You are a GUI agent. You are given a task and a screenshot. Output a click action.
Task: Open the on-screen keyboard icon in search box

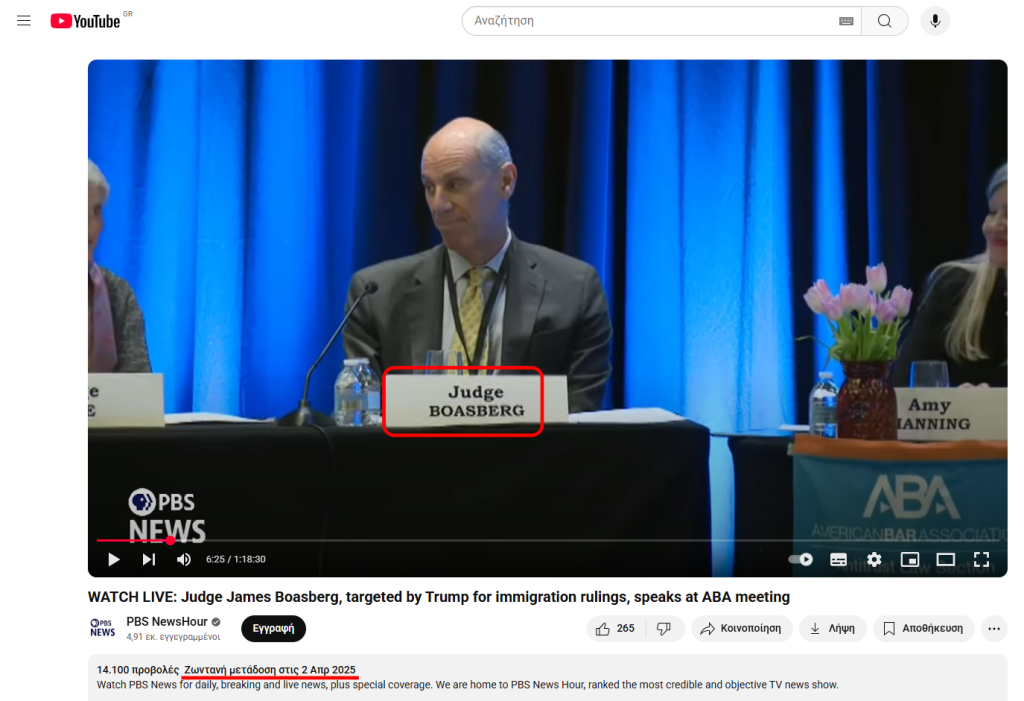(x=846, y=21)
